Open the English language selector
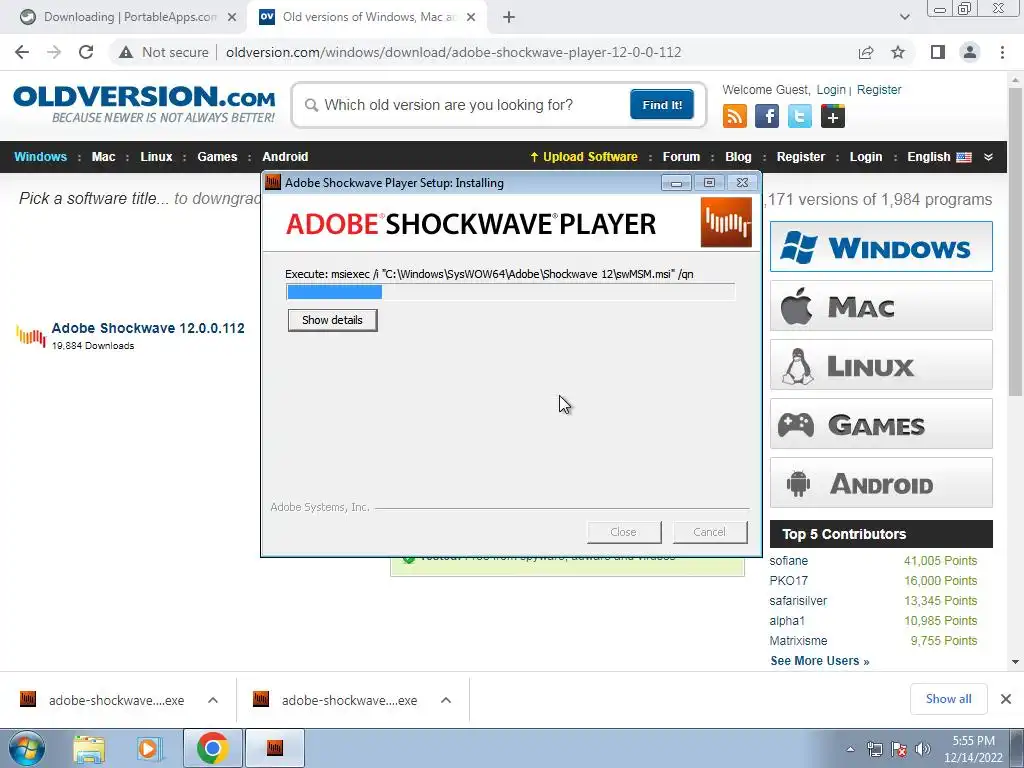 pyautogui.click(x=939, y=157)
